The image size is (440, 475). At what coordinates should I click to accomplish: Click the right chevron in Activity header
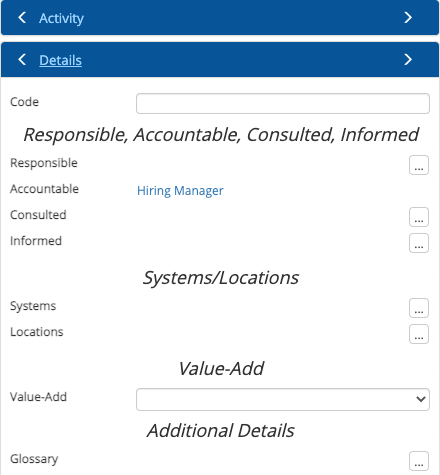click(x=408, y=17)
